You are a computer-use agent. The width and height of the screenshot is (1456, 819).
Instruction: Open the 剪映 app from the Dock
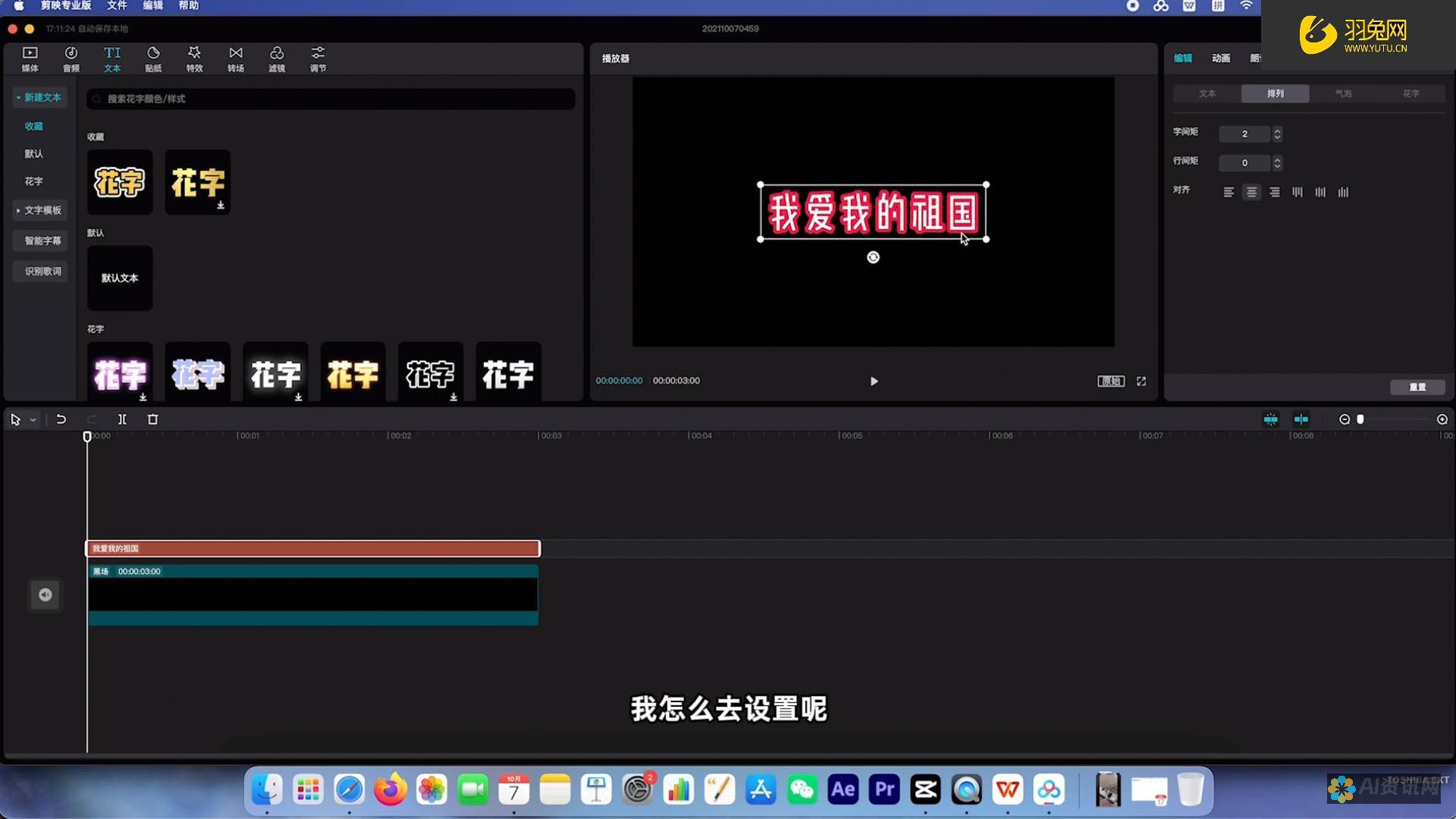[x=925, y=790]
